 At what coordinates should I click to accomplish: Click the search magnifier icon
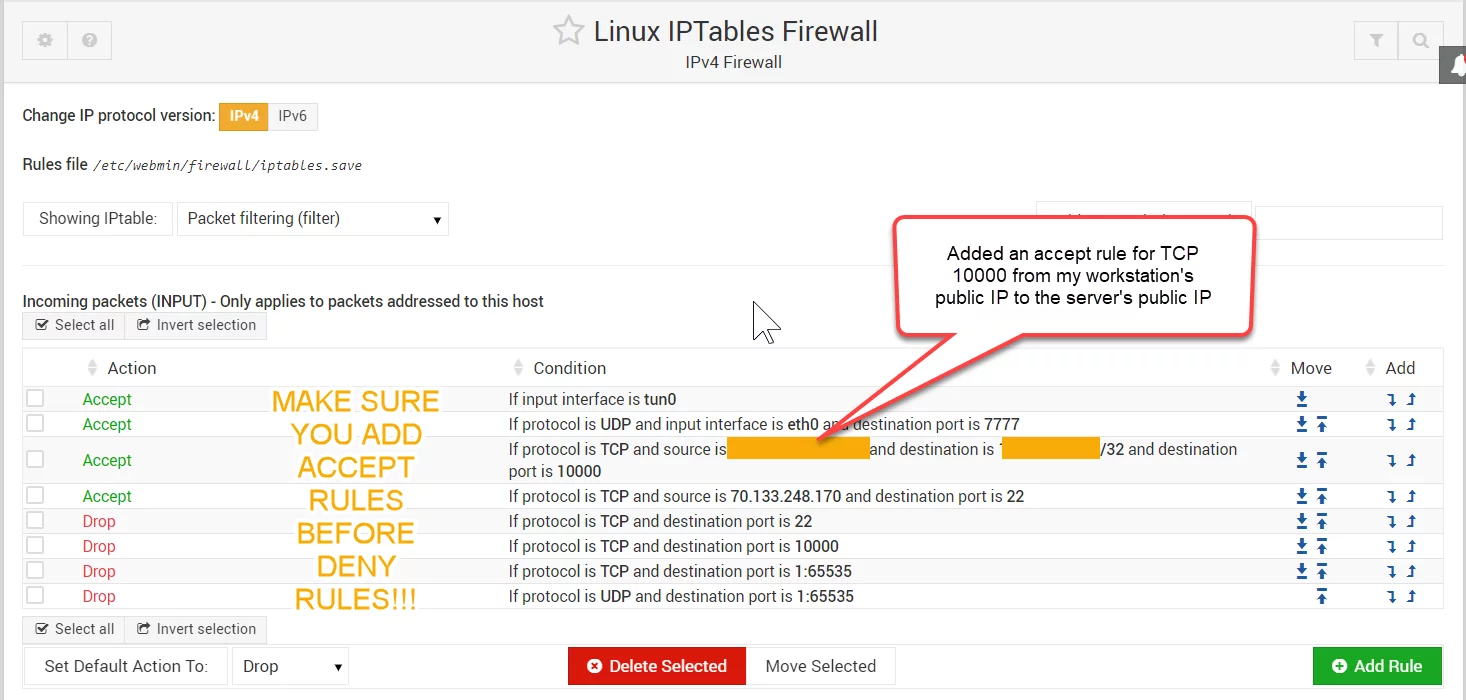(1421, 41)
